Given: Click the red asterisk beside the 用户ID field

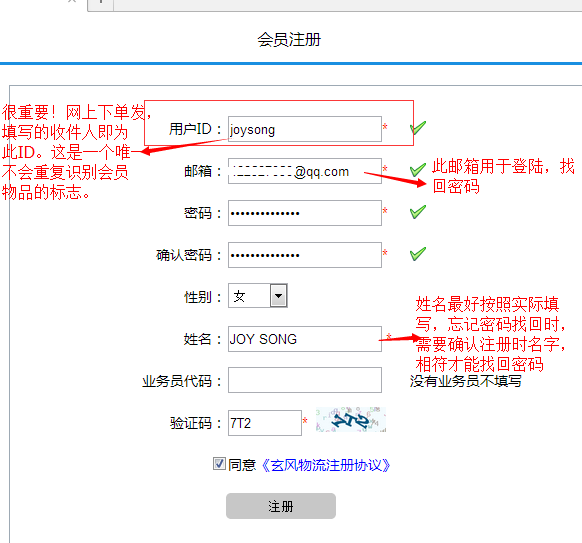Looking at the screenshot, I should 385,127.
